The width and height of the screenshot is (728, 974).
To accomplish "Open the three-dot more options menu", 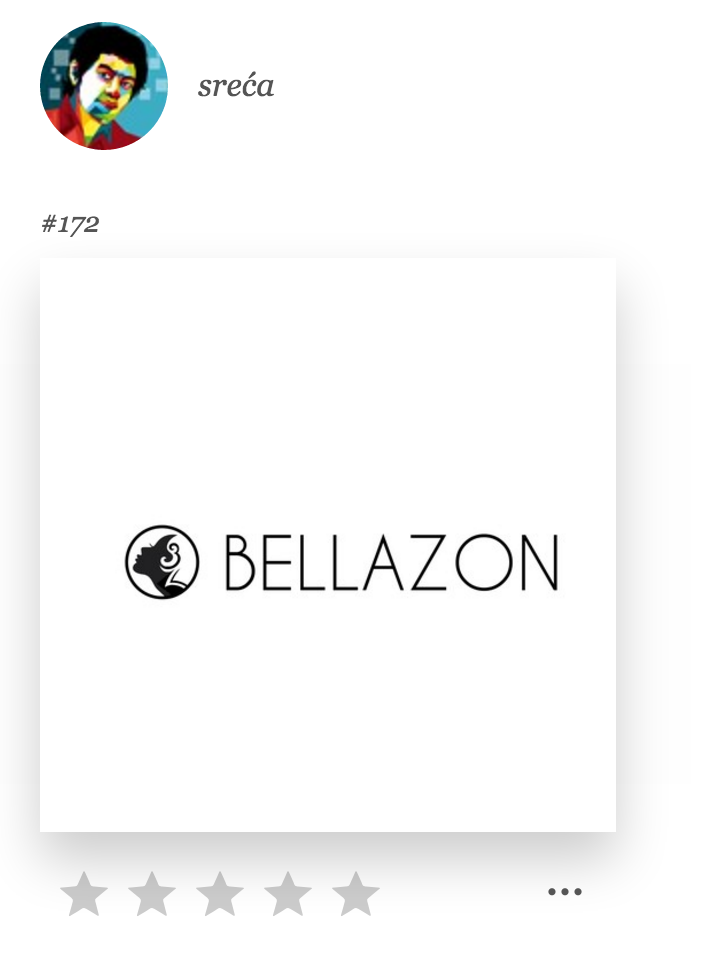I will tap(565, 892).
